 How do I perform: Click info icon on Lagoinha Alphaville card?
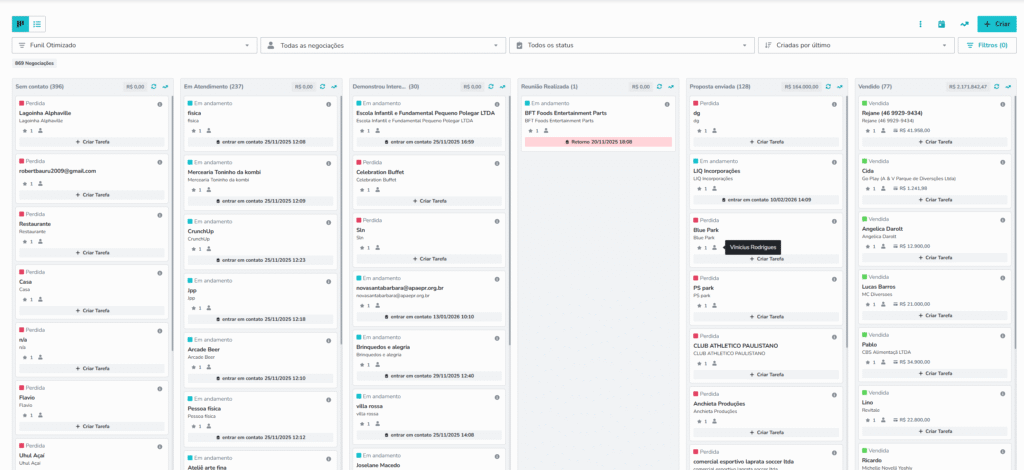(x=160, y=104)
